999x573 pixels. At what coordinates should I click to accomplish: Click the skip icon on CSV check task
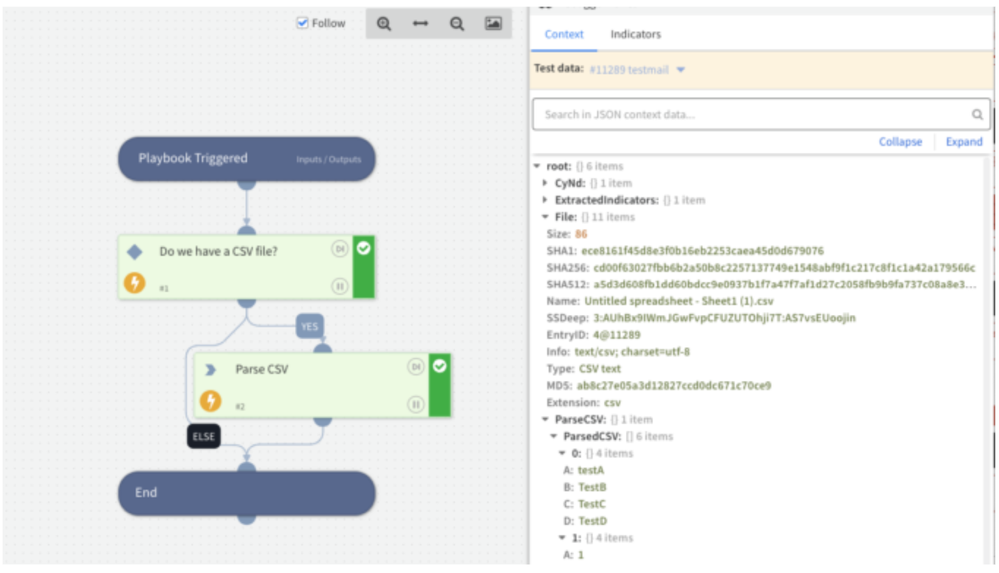coord(340,249)
